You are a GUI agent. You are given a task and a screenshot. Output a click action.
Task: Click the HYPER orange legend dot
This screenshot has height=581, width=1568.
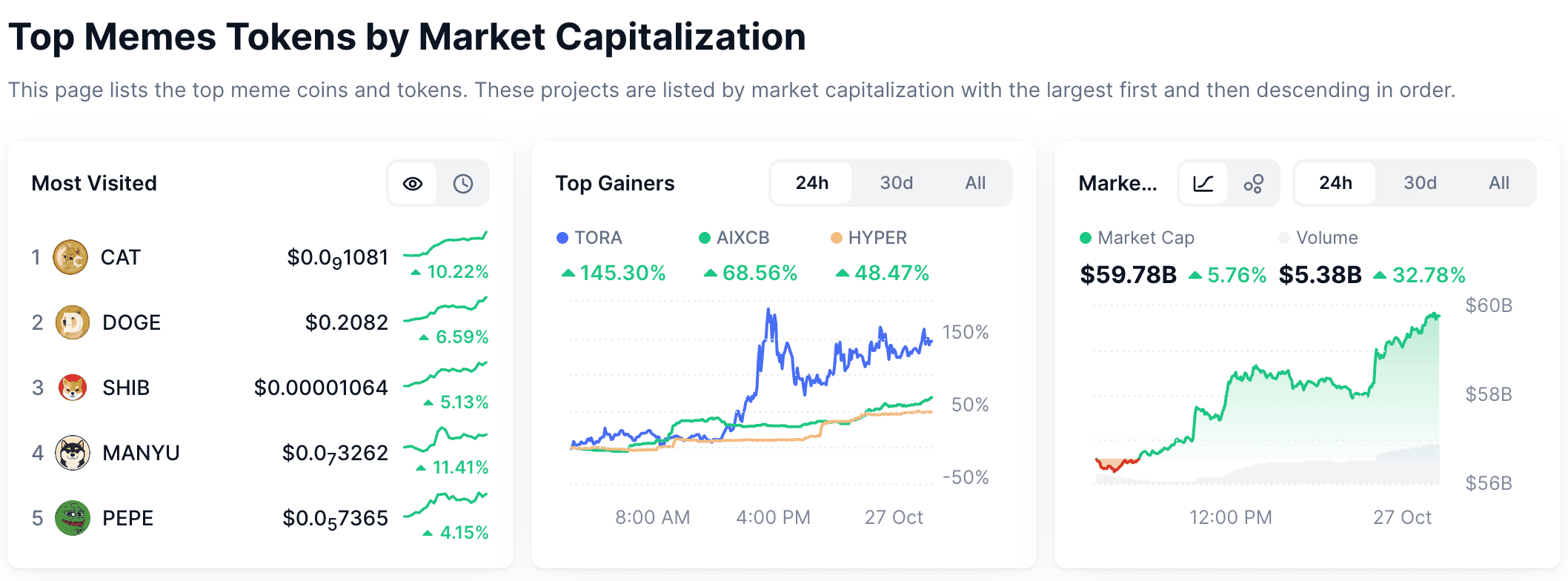pyautogui.click(x=837, y=238)
